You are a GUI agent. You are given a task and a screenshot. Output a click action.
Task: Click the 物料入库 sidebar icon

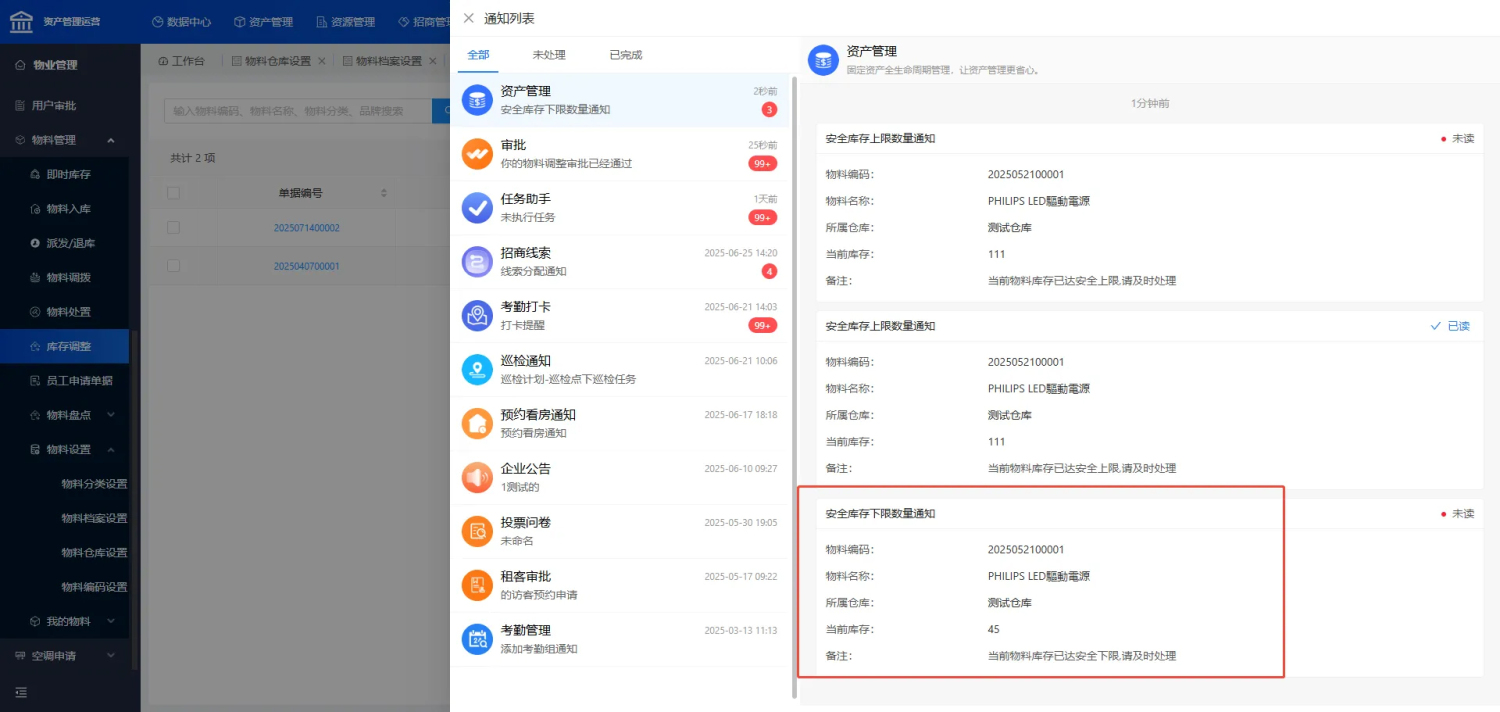coord(35,209)
